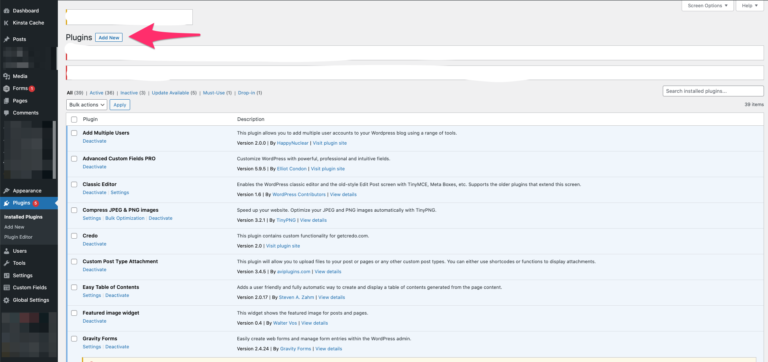Screen dimensions: 768x362
Task: Open the Global Settings gear icon
Action: point(6,300)
